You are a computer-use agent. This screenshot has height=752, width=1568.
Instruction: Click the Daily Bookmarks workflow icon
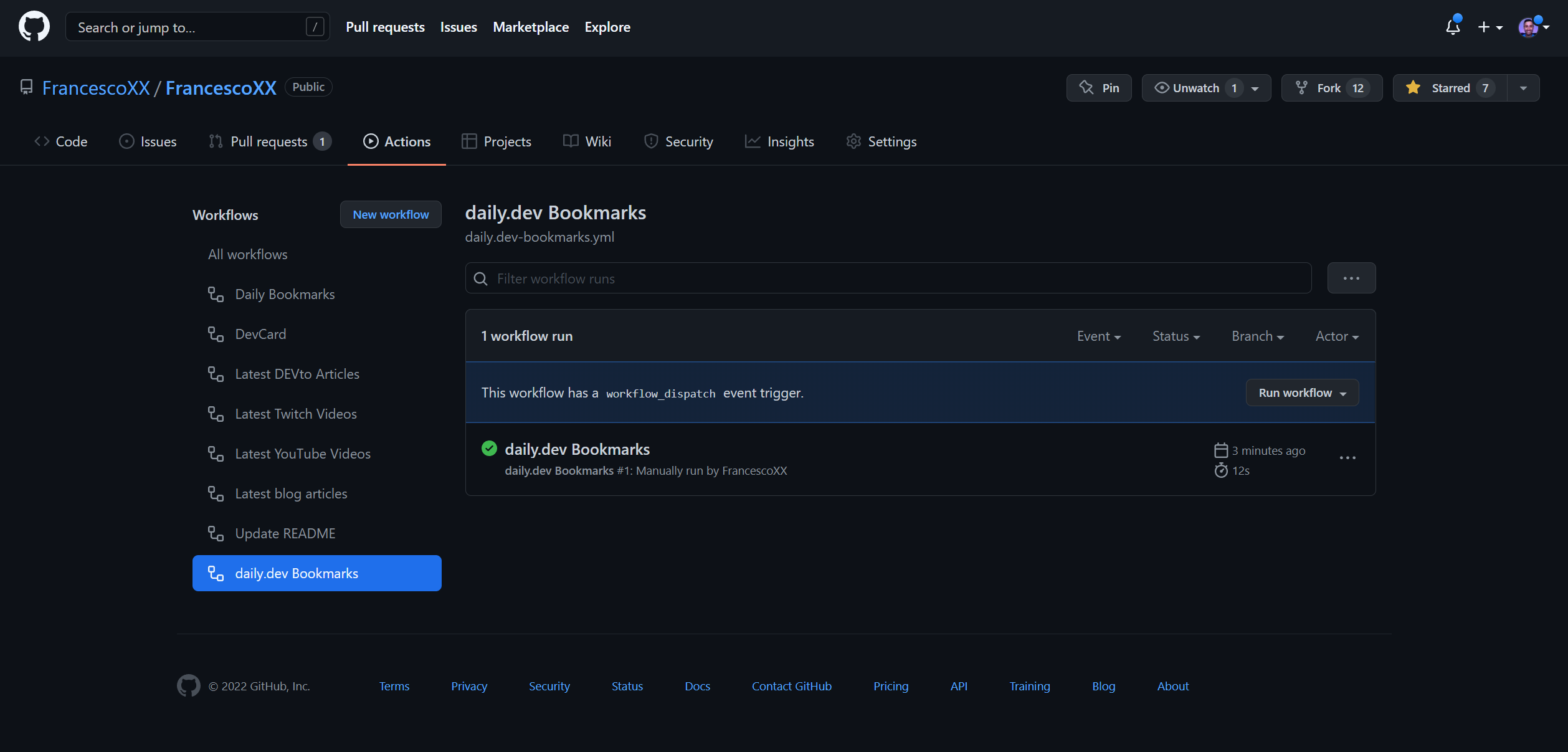point(216,294)
